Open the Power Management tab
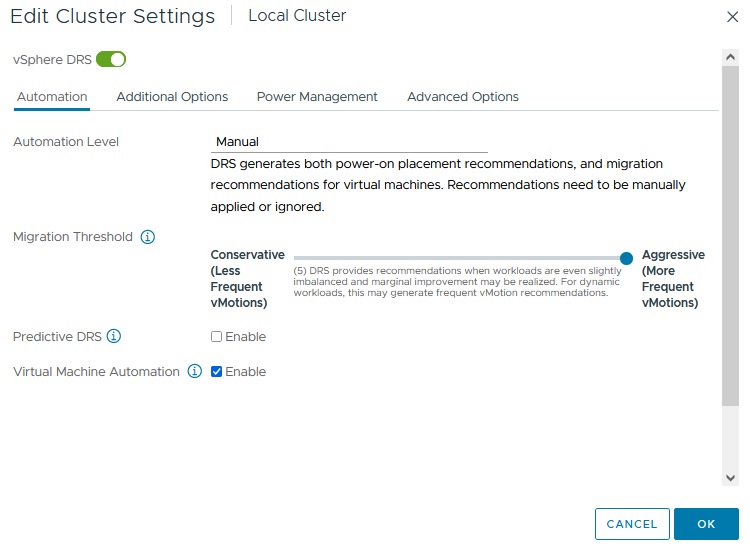 [x=317, y=97]
